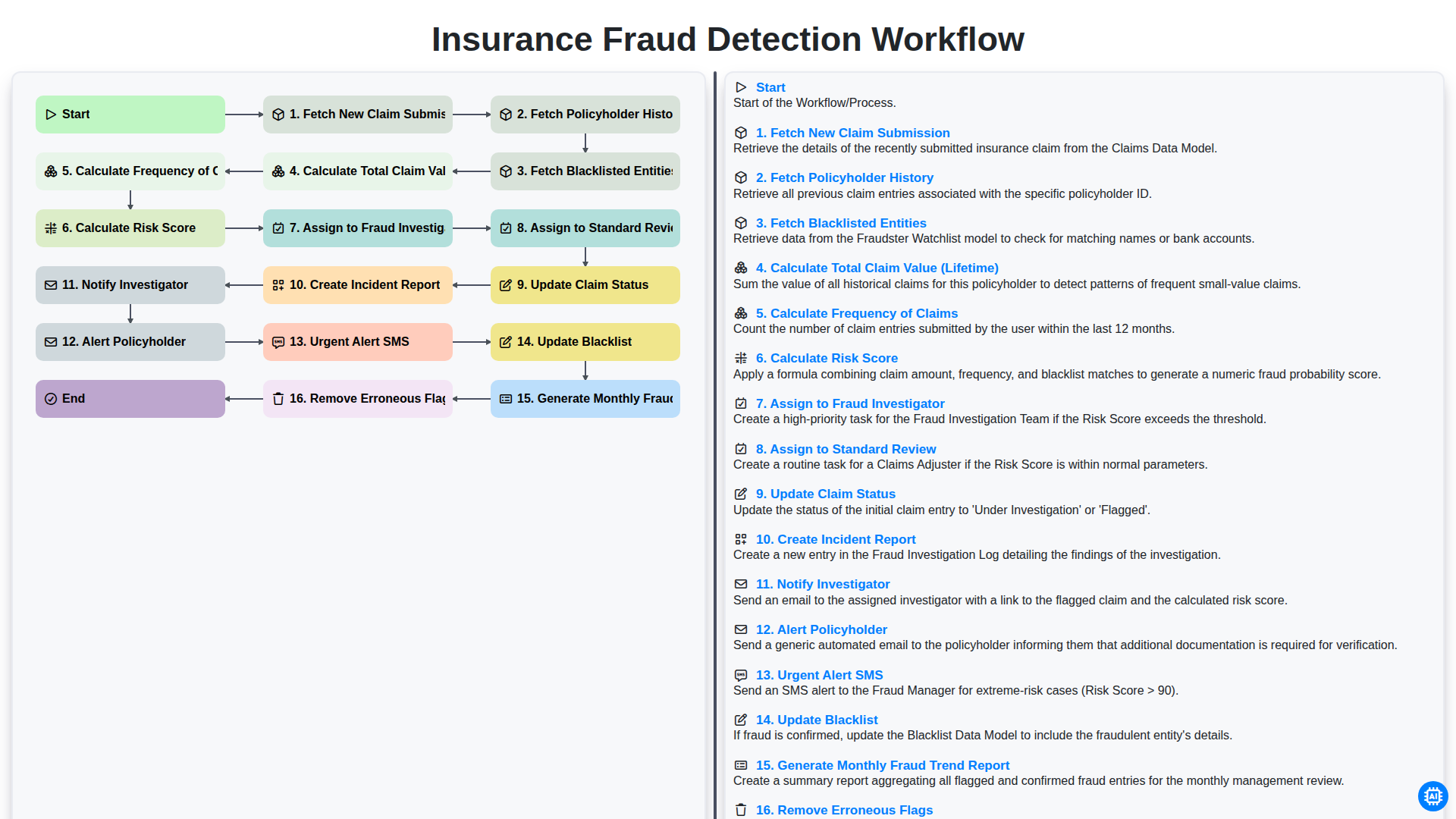The height and width of the screenshot is (819, 1456).
Task: Open the 10. Create Incident Report link
Action: [836, 539]
